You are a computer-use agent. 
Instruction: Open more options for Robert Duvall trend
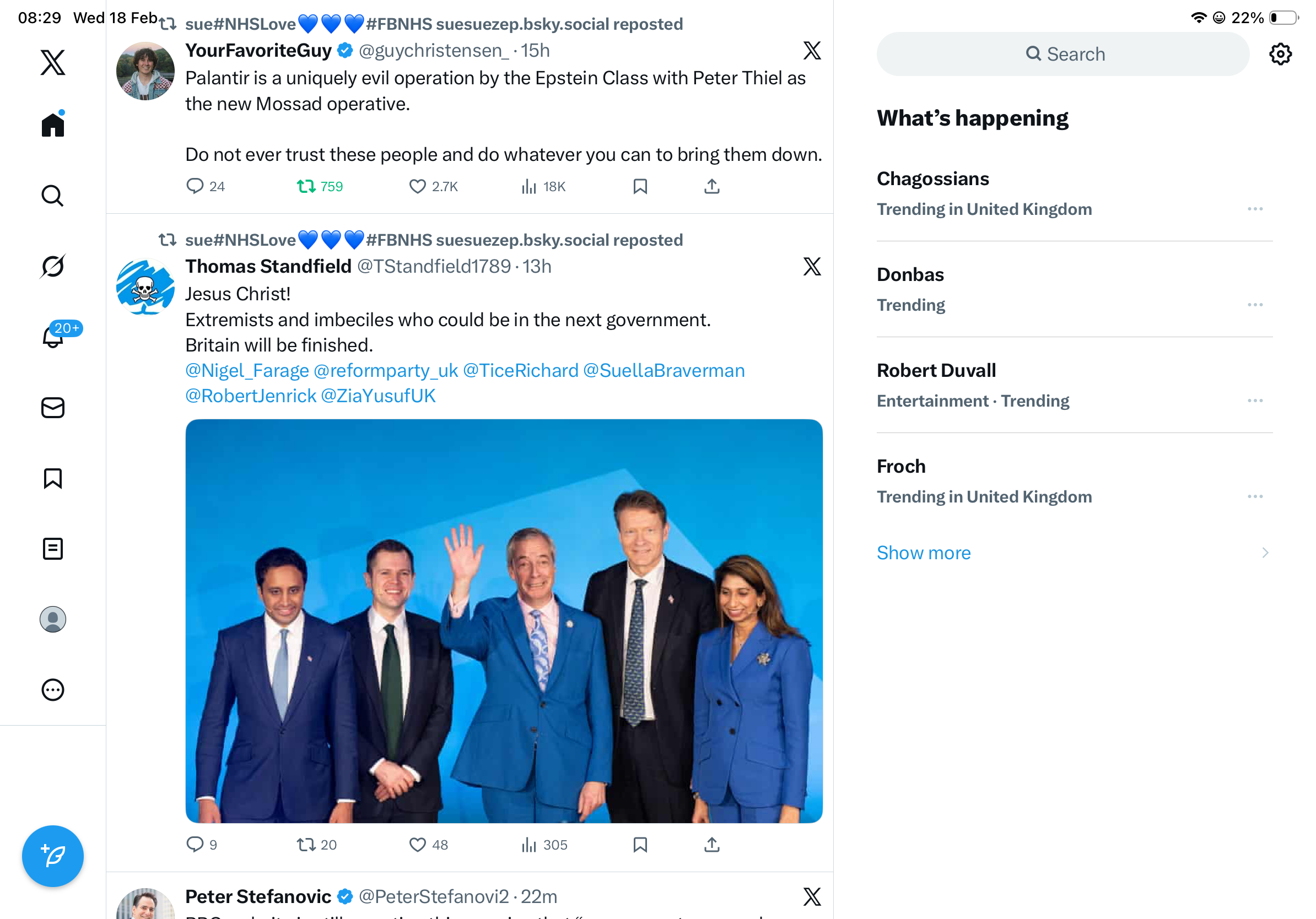tap(1255, 401)
